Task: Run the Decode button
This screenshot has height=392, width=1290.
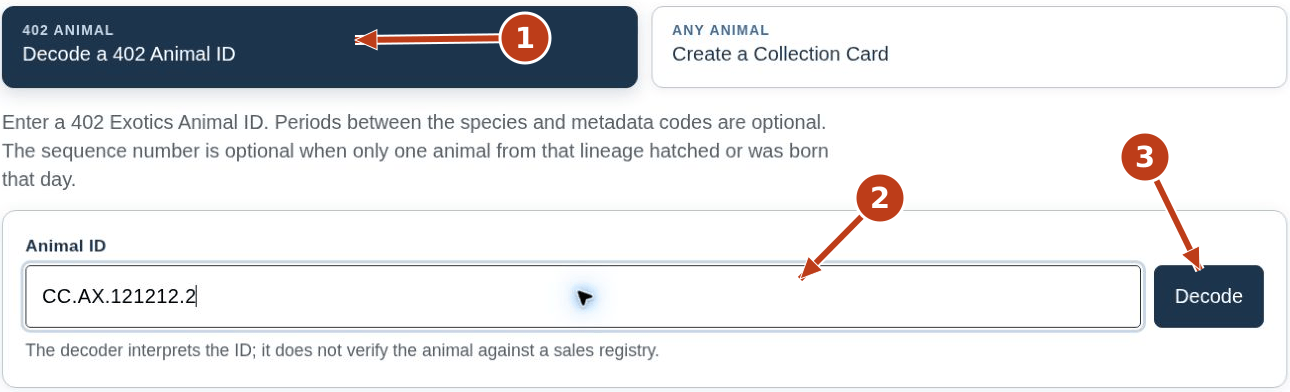Action: point(1209,296)
